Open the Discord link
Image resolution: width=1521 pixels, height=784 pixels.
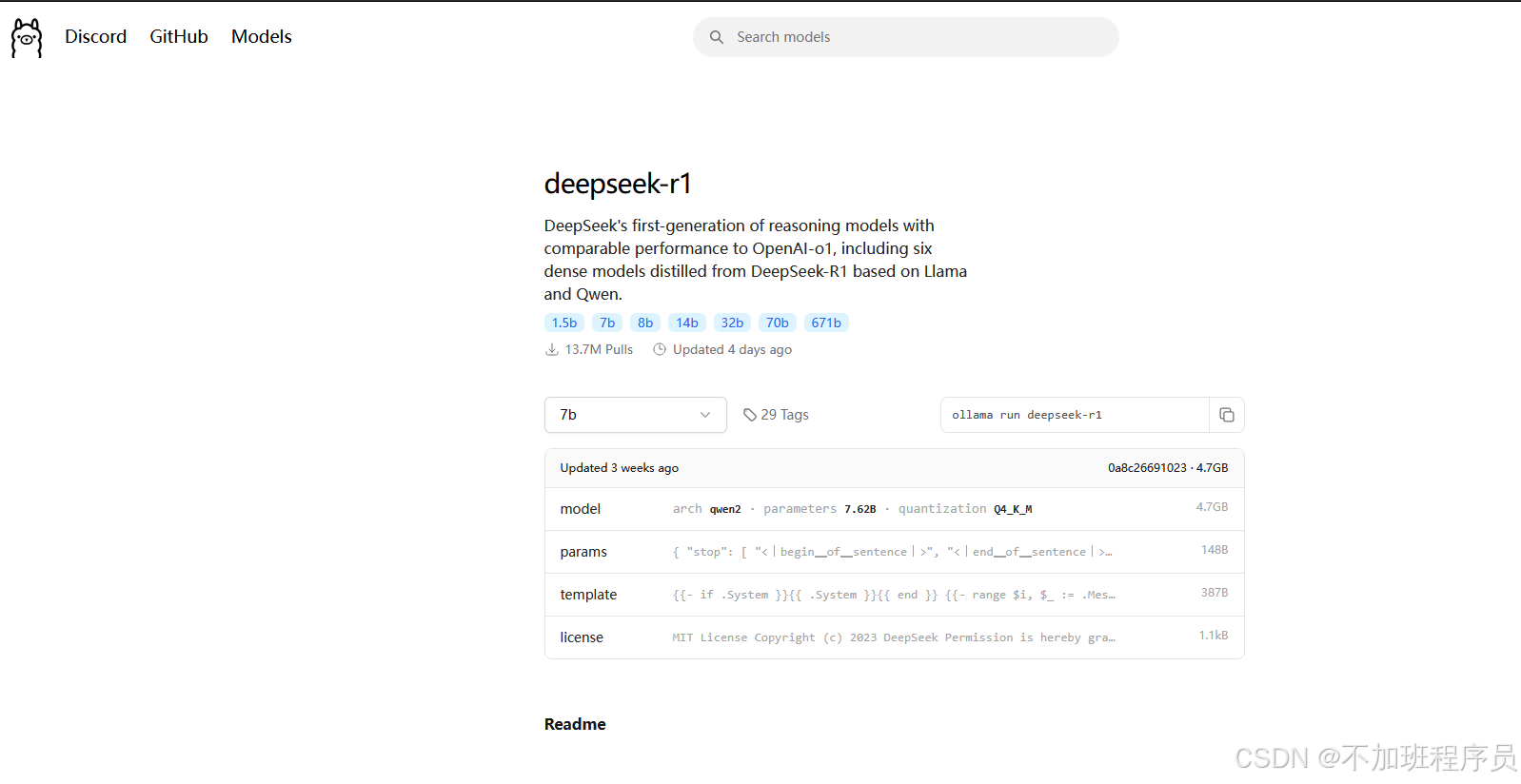pyautogui.click(x=95, y=37)
